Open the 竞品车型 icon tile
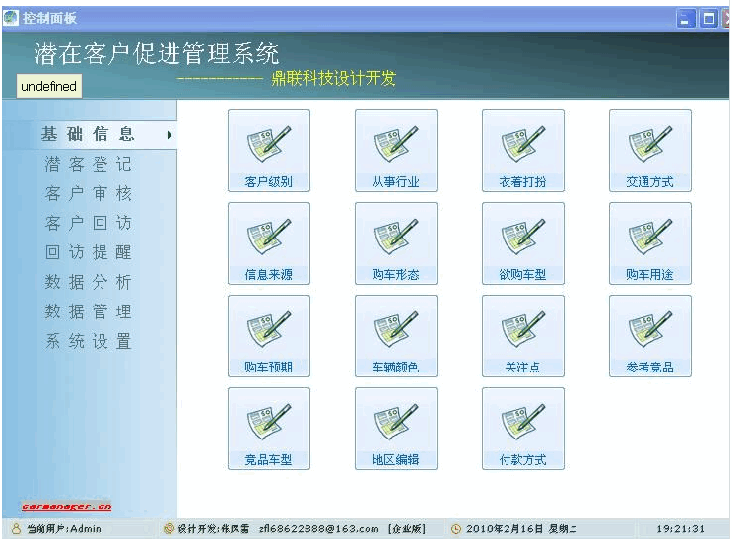732x539 pixels. (269, 428)
